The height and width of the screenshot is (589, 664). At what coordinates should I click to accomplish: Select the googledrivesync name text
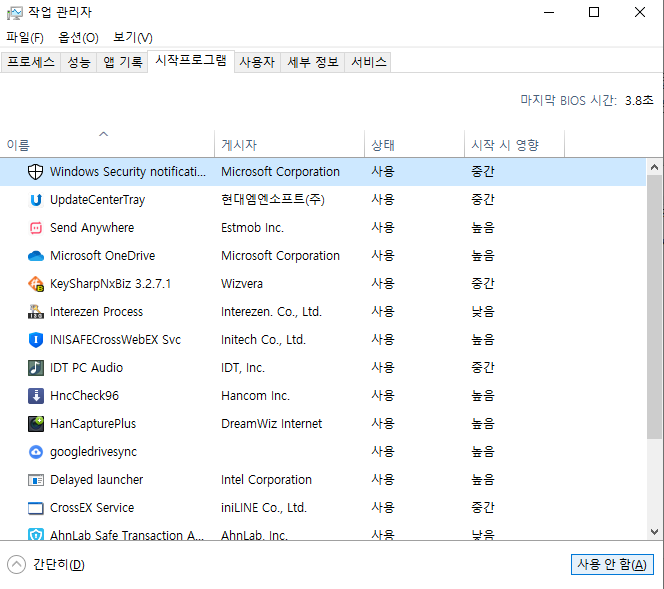[x=93, y=452]
